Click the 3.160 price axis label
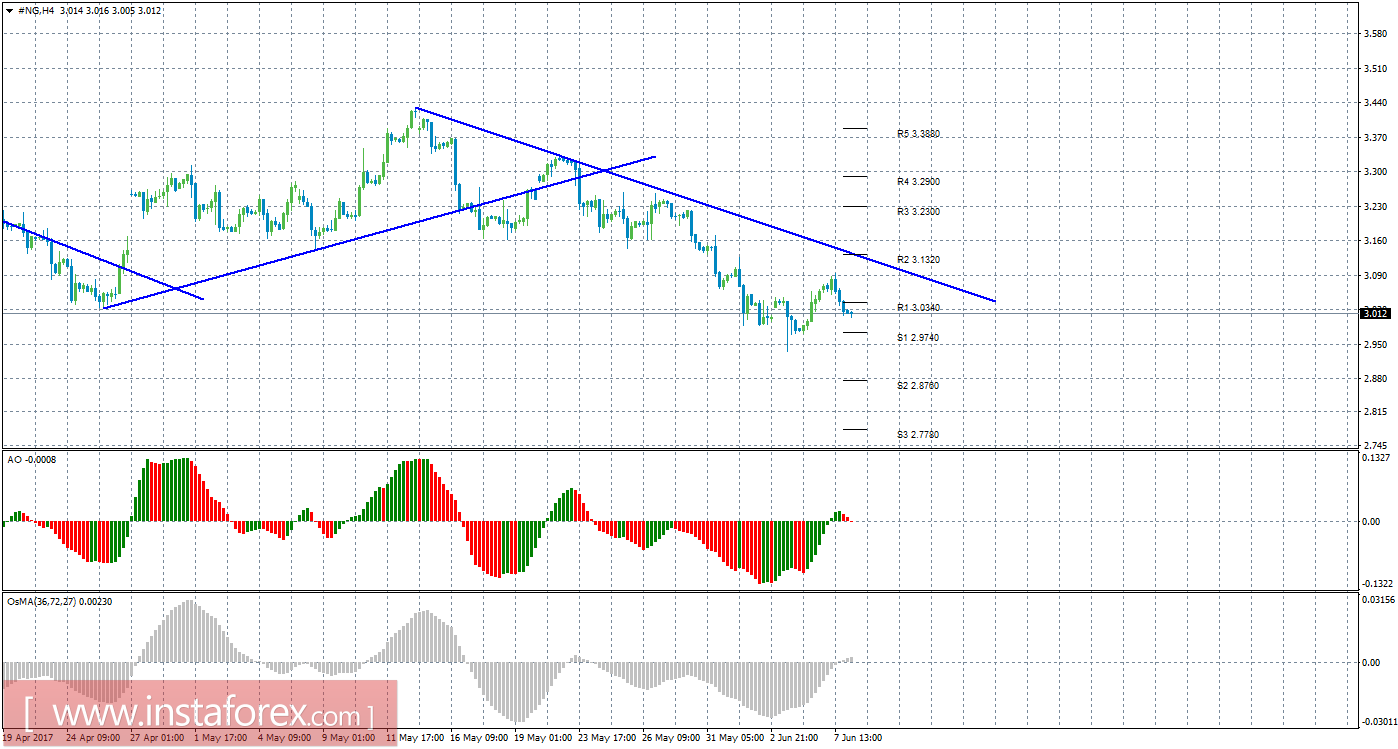The width and height of the screenshot is (1398, 749). (x=1375, y=241)
